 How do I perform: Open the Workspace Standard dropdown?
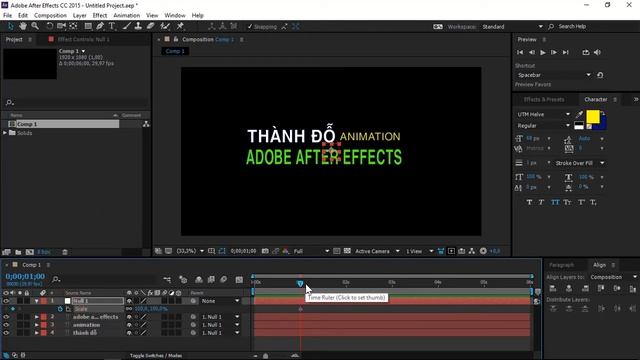(513, 27)
